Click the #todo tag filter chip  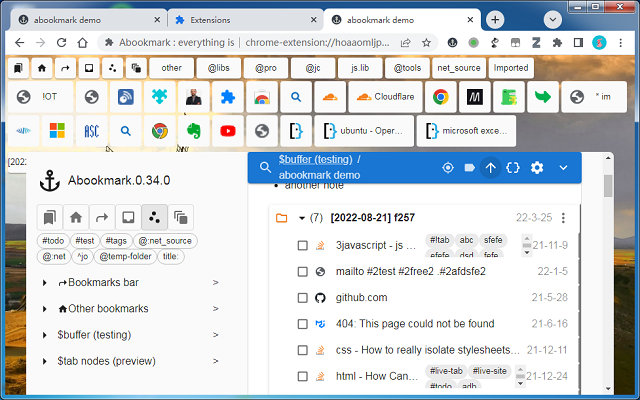point(53,241)
